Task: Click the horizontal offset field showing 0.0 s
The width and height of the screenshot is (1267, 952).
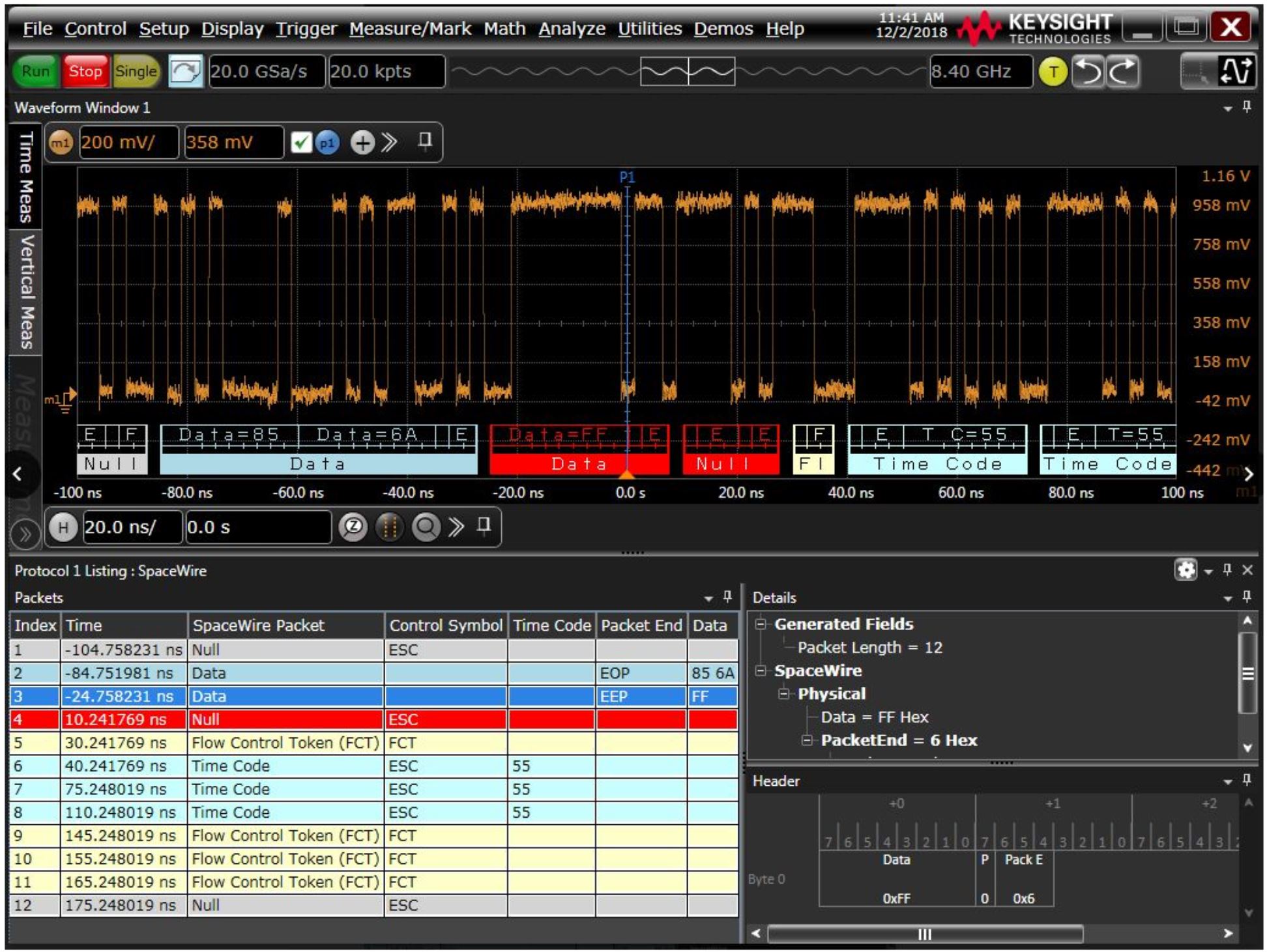Action: pos(257,528)
